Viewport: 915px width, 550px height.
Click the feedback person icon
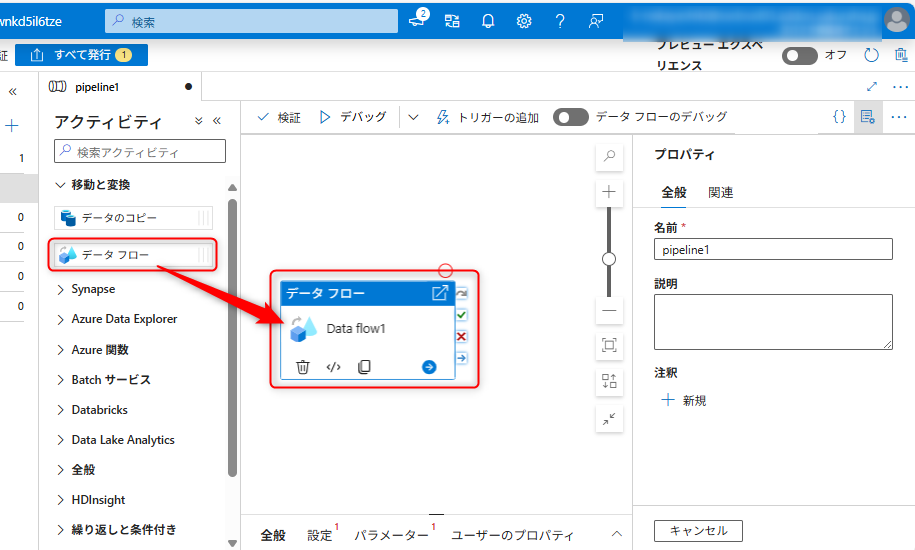tap(596, 22)
